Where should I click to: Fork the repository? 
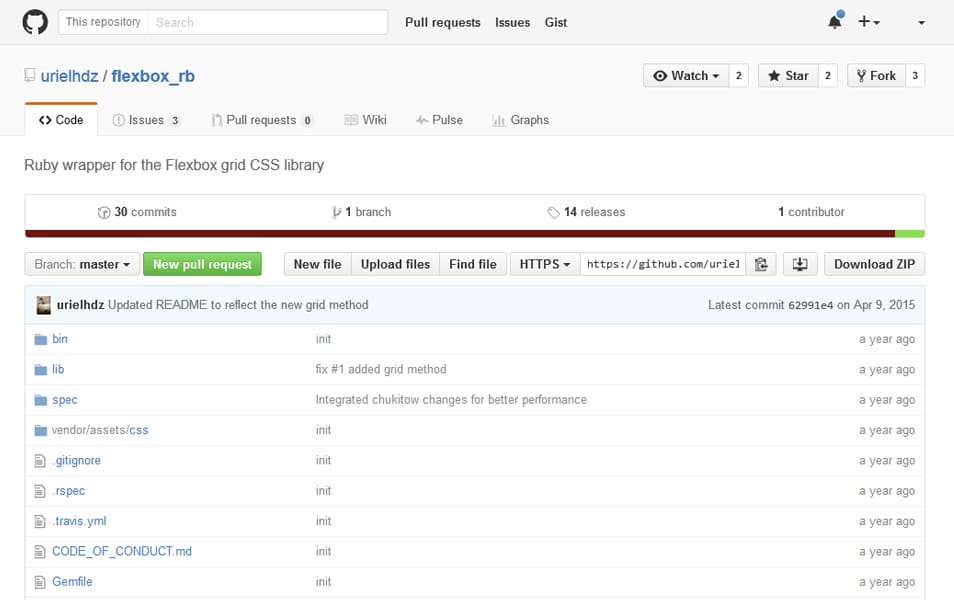(876, 75)
